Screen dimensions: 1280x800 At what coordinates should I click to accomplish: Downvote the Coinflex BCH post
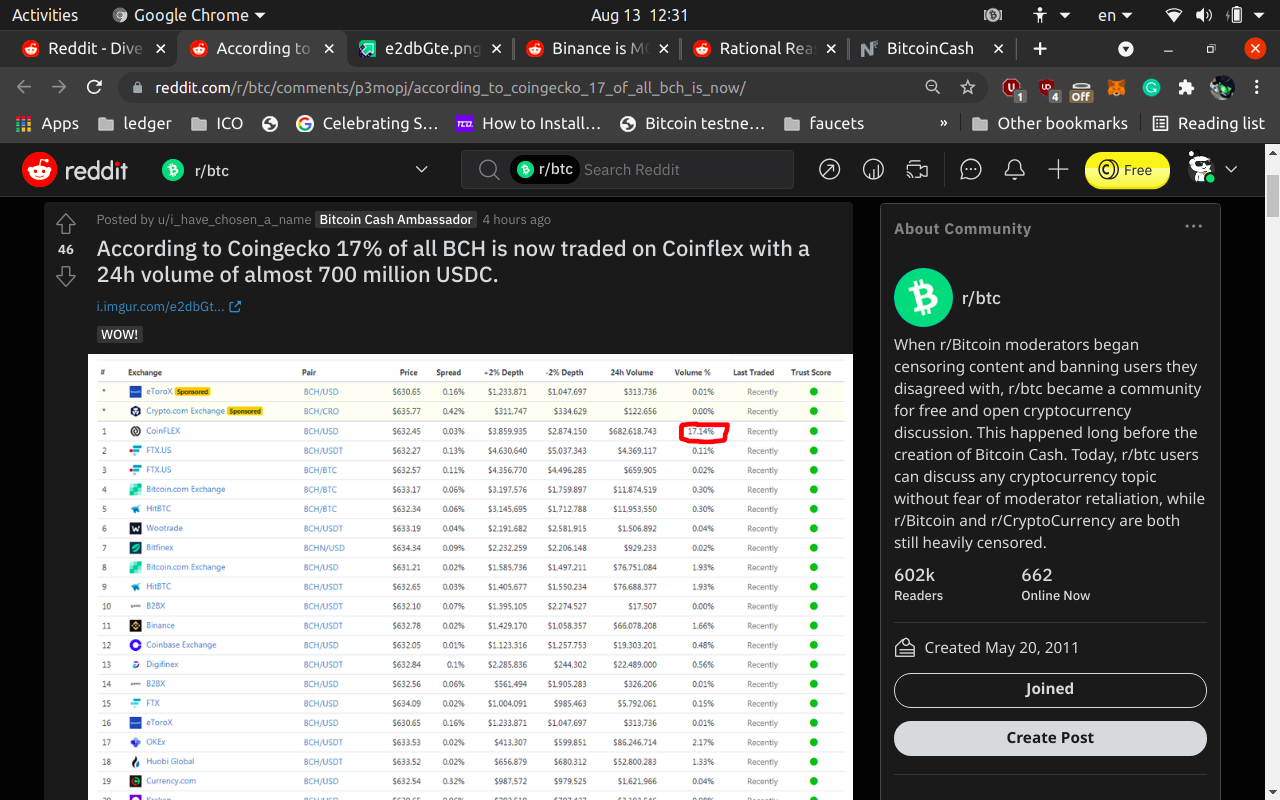[66, 276]
